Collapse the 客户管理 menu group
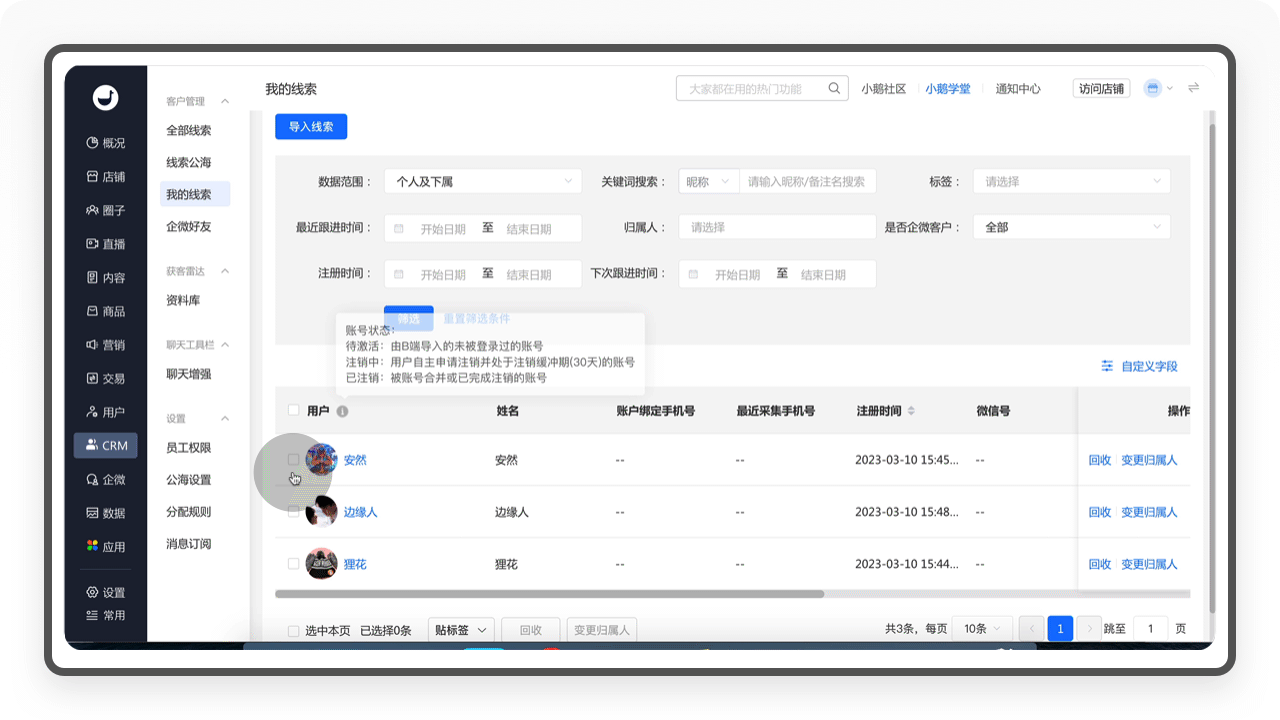 tap(225, 102)
